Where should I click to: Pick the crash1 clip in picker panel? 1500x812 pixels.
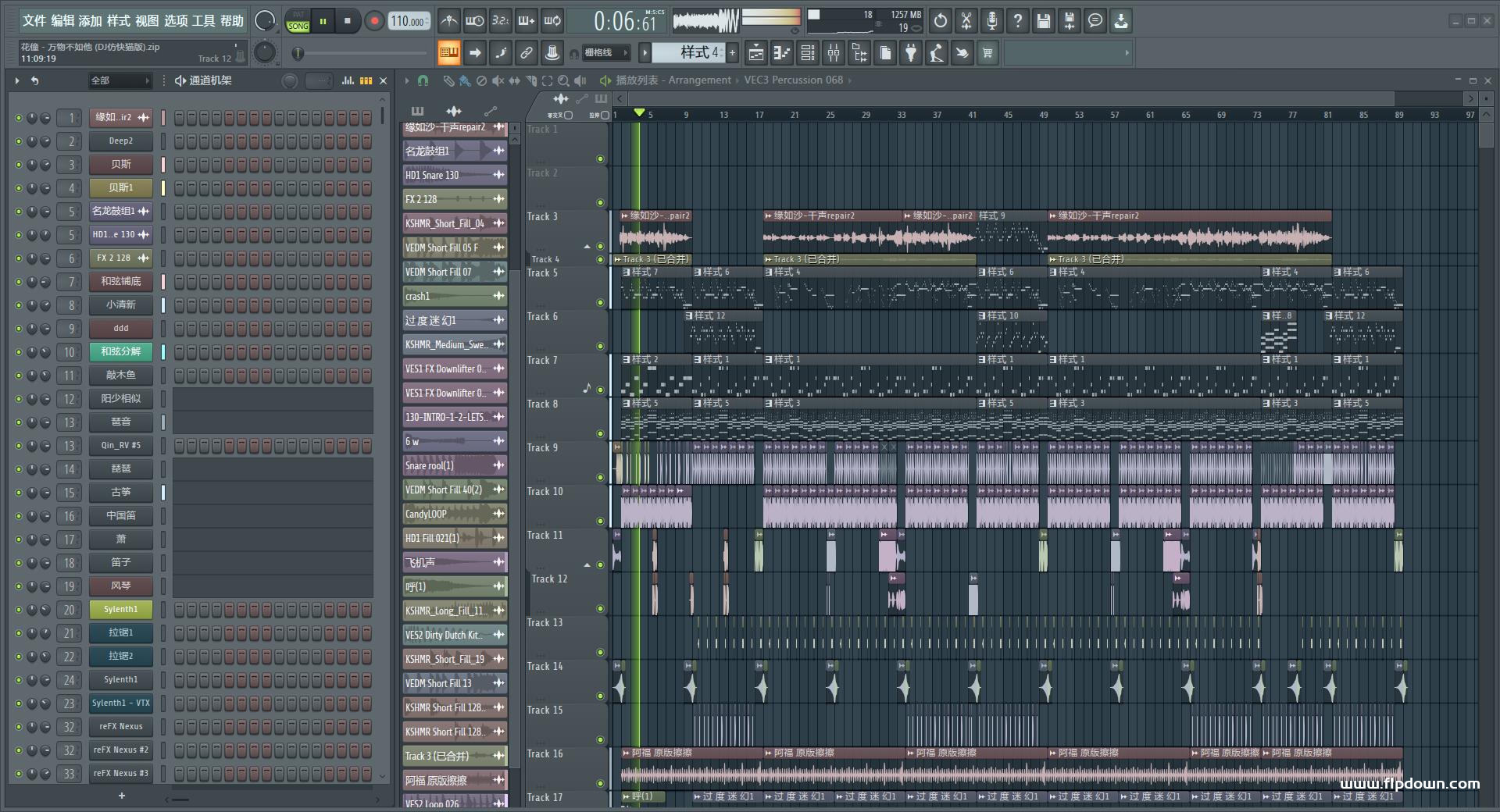455,296
